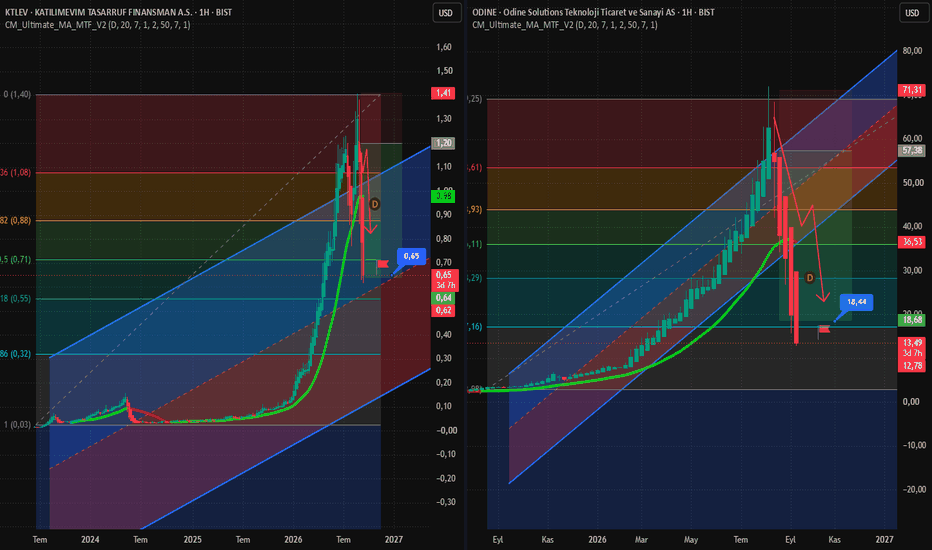Click the 80,00 price scale value

click(912, 51)
